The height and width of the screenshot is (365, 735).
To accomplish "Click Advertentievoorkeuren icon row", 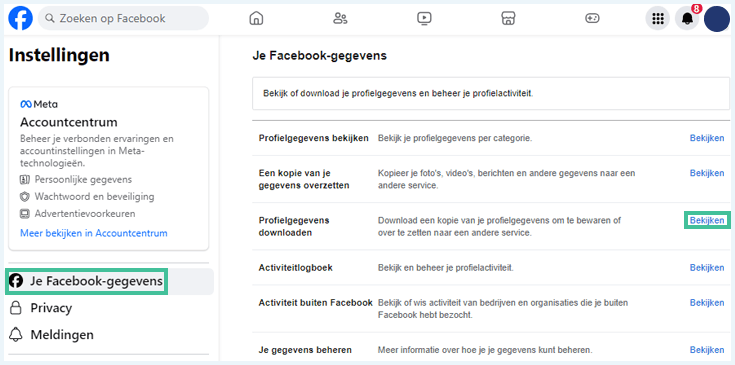I will pyautogui.click(x=78, y=214).
